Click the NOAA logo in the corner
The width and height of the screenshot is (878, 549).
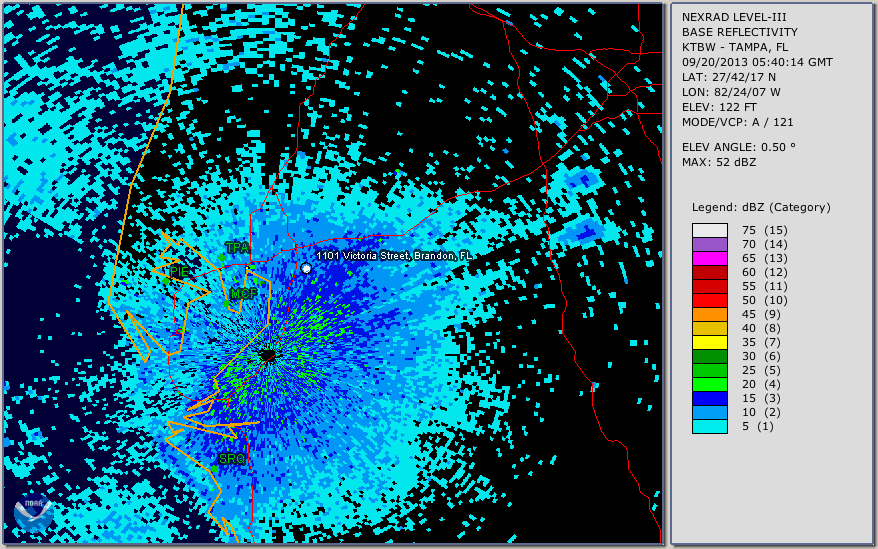[32, 514]
